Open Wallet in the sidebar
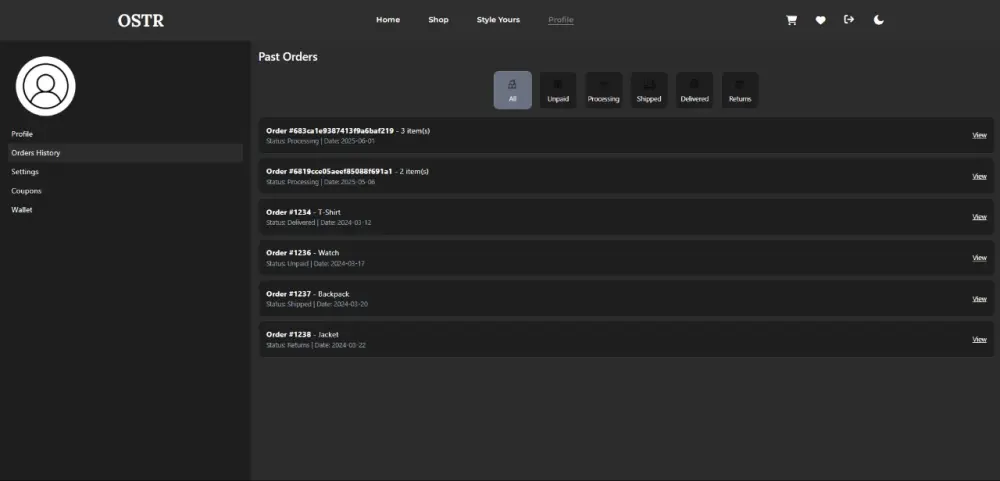 point(125,209)
